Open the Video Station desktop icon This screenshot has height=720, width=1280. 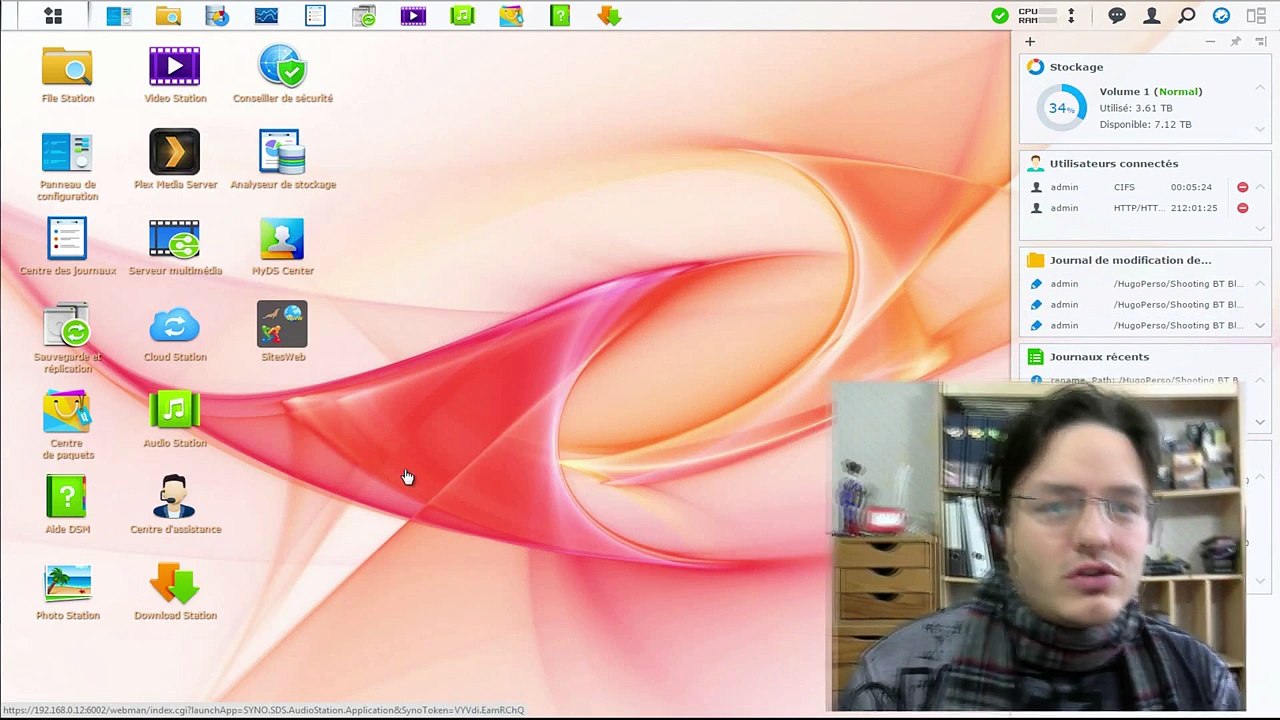pos(175,74)
